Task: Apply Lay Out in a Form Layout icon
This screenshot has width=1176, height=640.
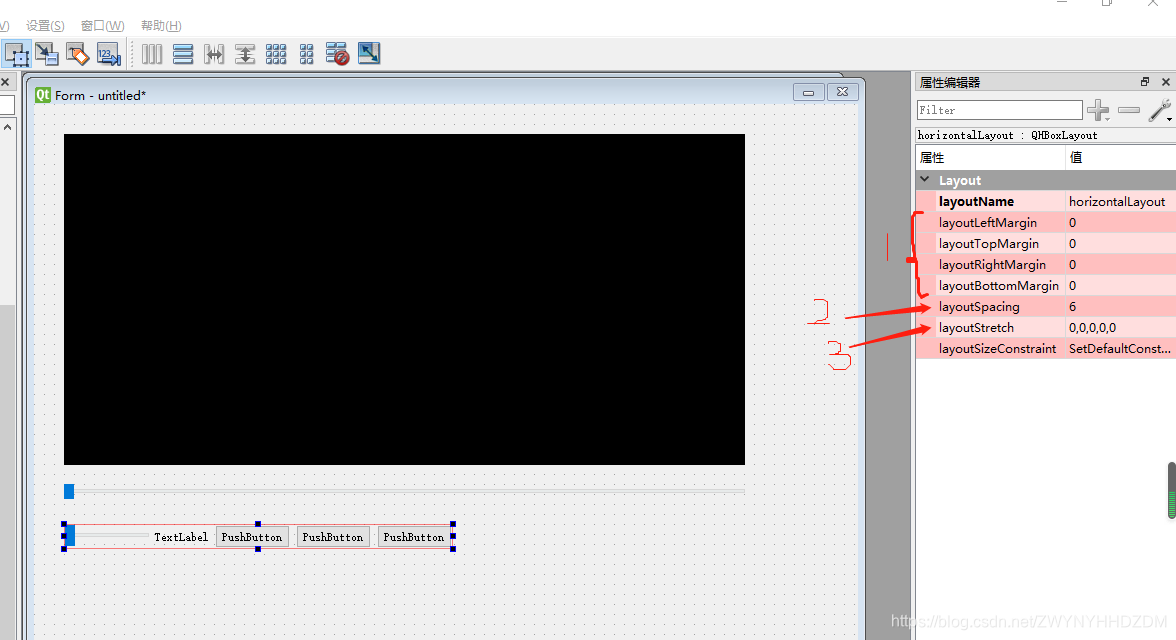Action: click(307, 54)
